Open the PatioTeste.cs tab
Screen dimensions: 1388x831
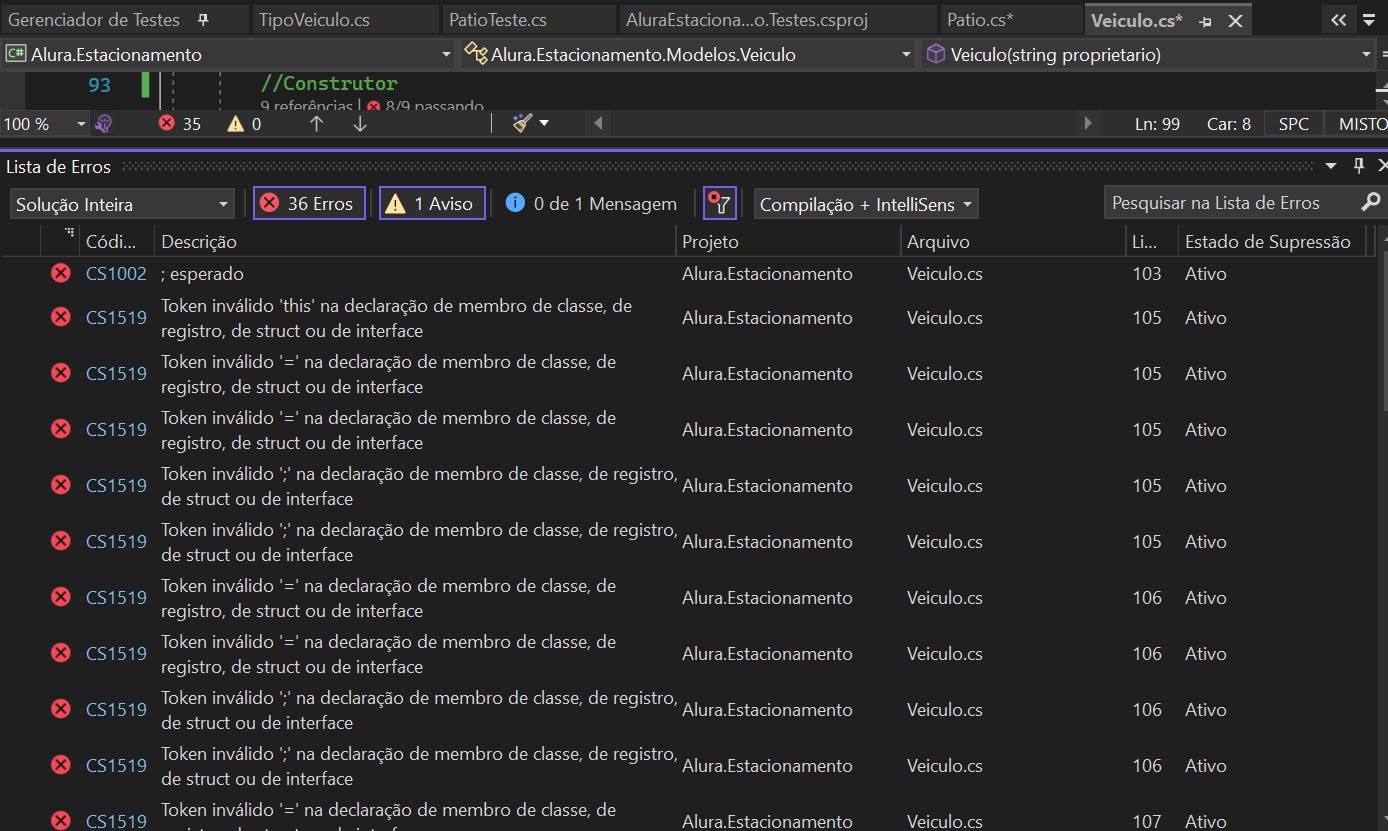point(498,20)
